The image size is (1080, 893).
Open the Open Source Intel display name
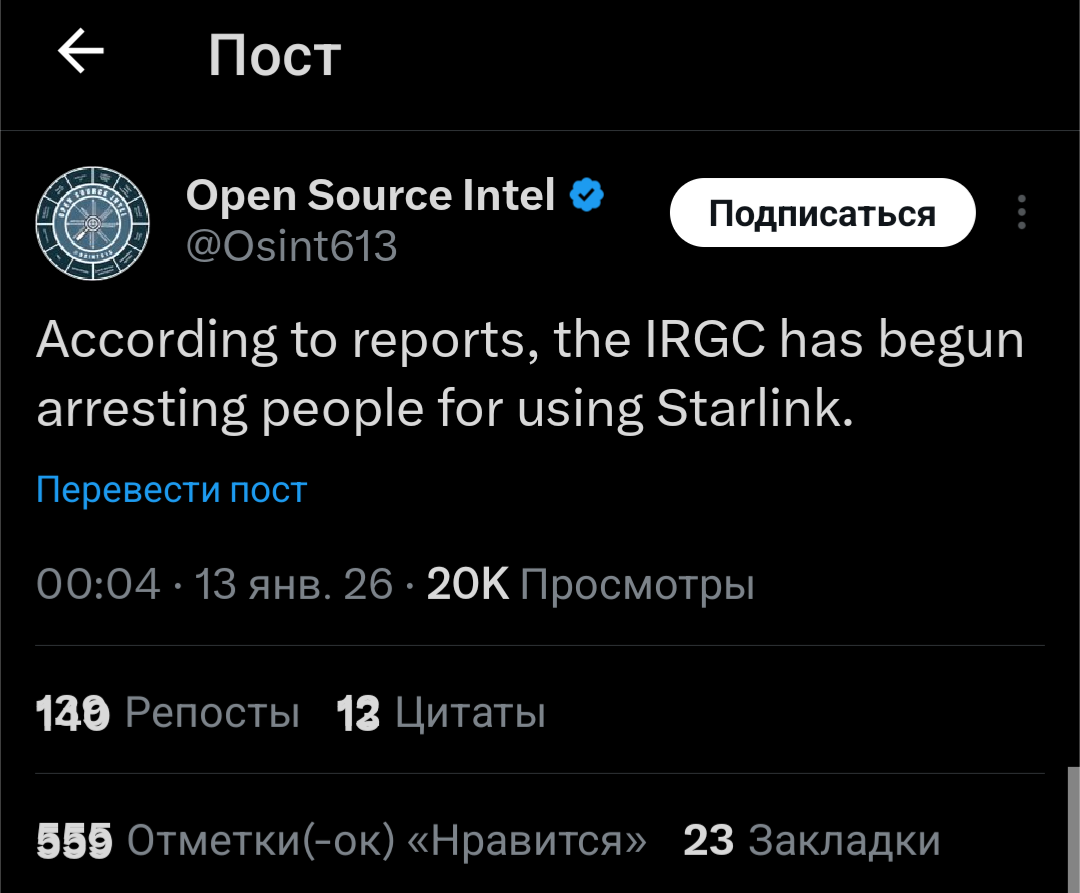pos(370,196)
